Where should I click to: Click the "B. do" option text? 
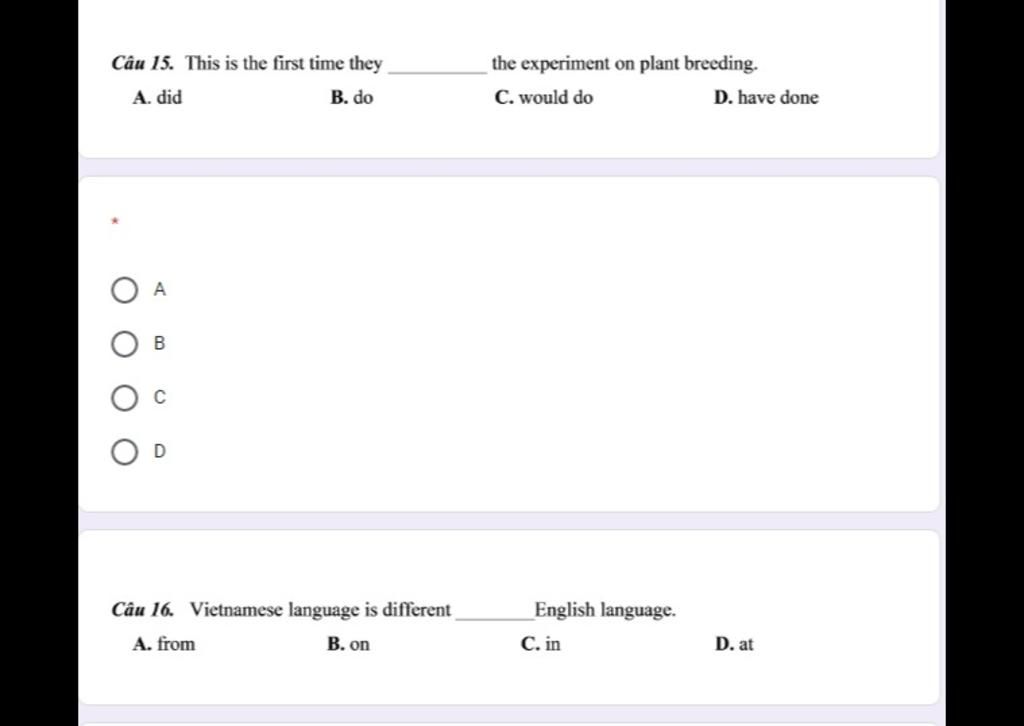coord(352,97)
